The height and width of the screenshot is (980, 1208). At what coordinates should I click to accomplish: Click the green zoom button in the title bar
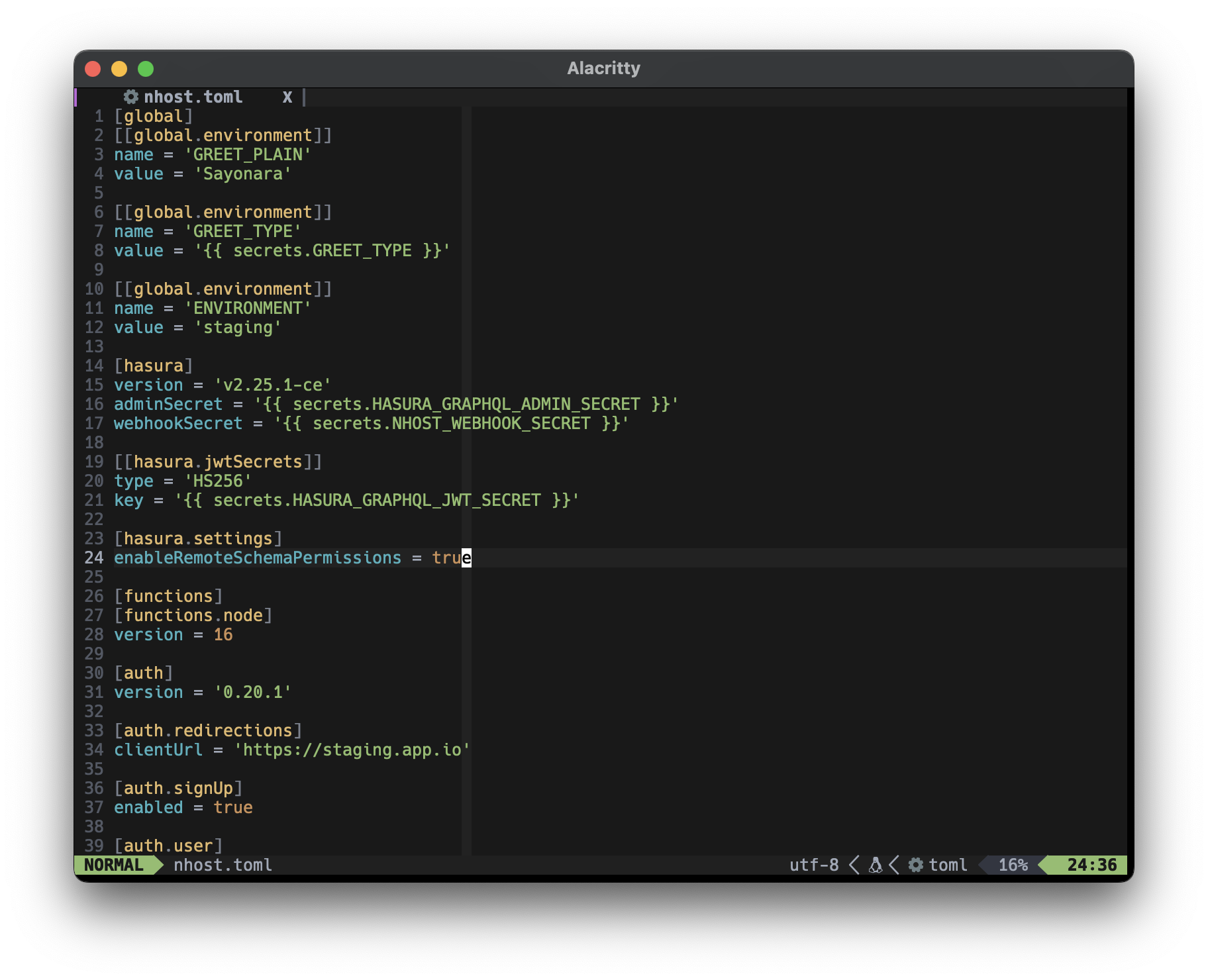(146, 69)
